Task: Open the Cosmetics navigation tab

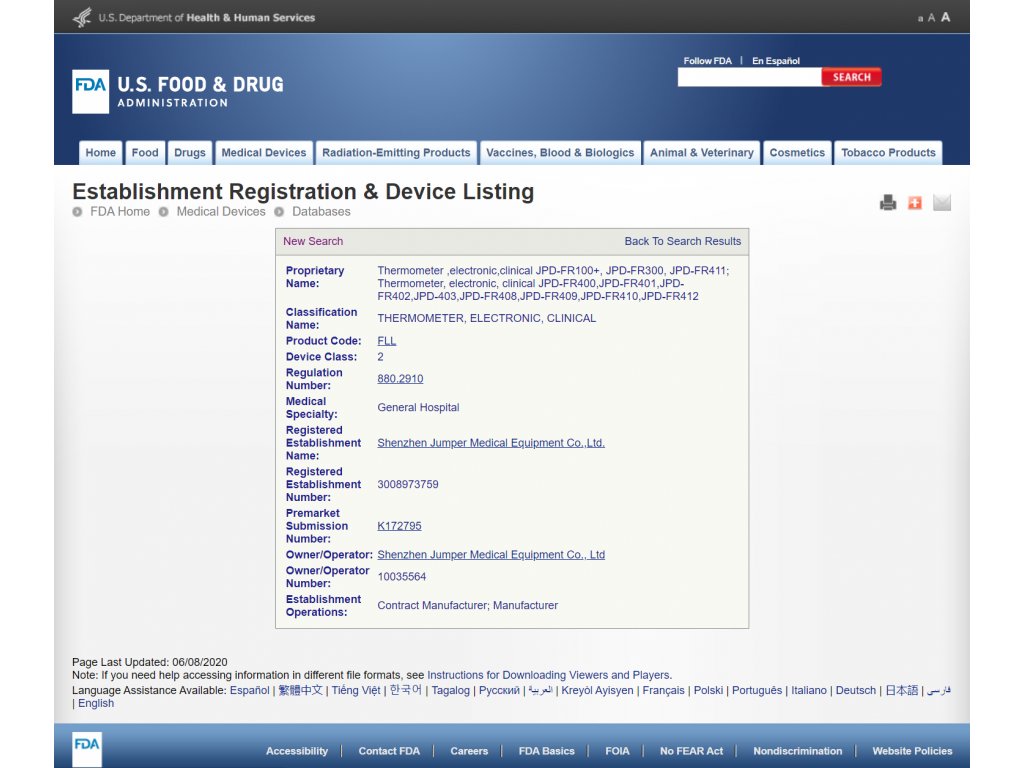Action: pyautogui.click(x=797, y=153)
